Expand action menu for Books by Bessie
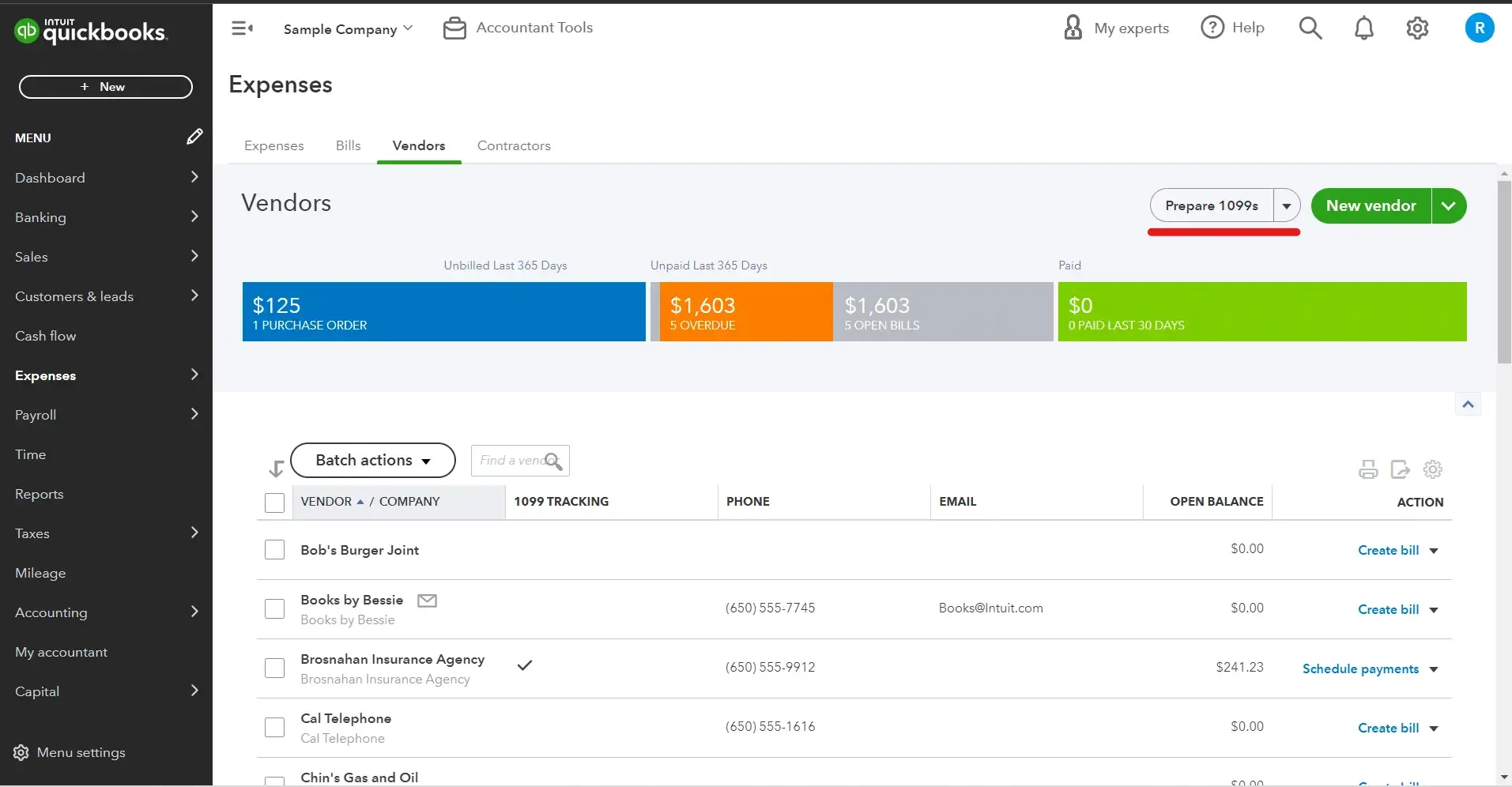Screen dimensions: 1512x787 click(1434, 610)
